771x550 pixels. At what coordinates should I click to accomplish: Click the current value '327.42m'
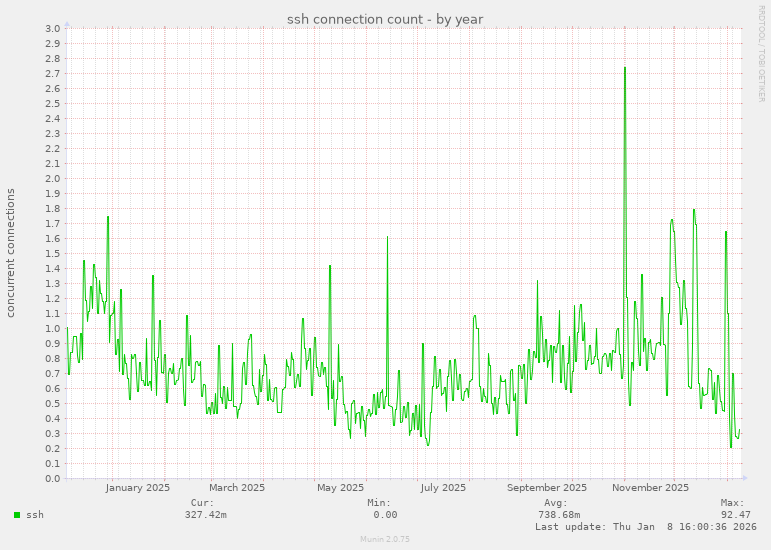point(206,515)
